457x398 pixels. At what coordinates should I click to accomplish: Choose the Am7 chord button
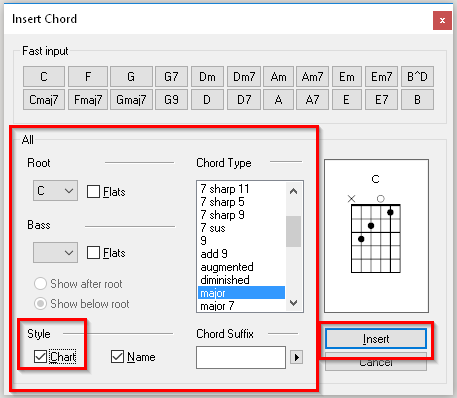pos(312,77)
